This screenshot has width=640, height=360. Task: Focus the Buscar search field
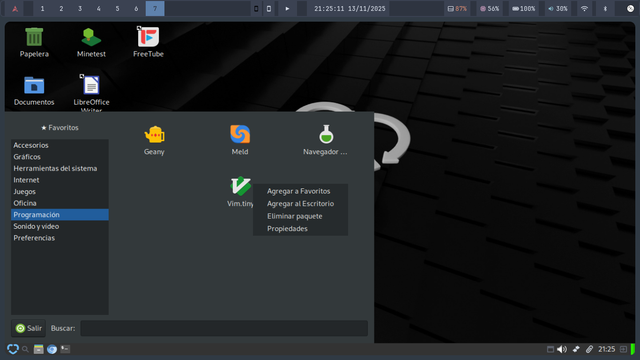pos(224,328)
